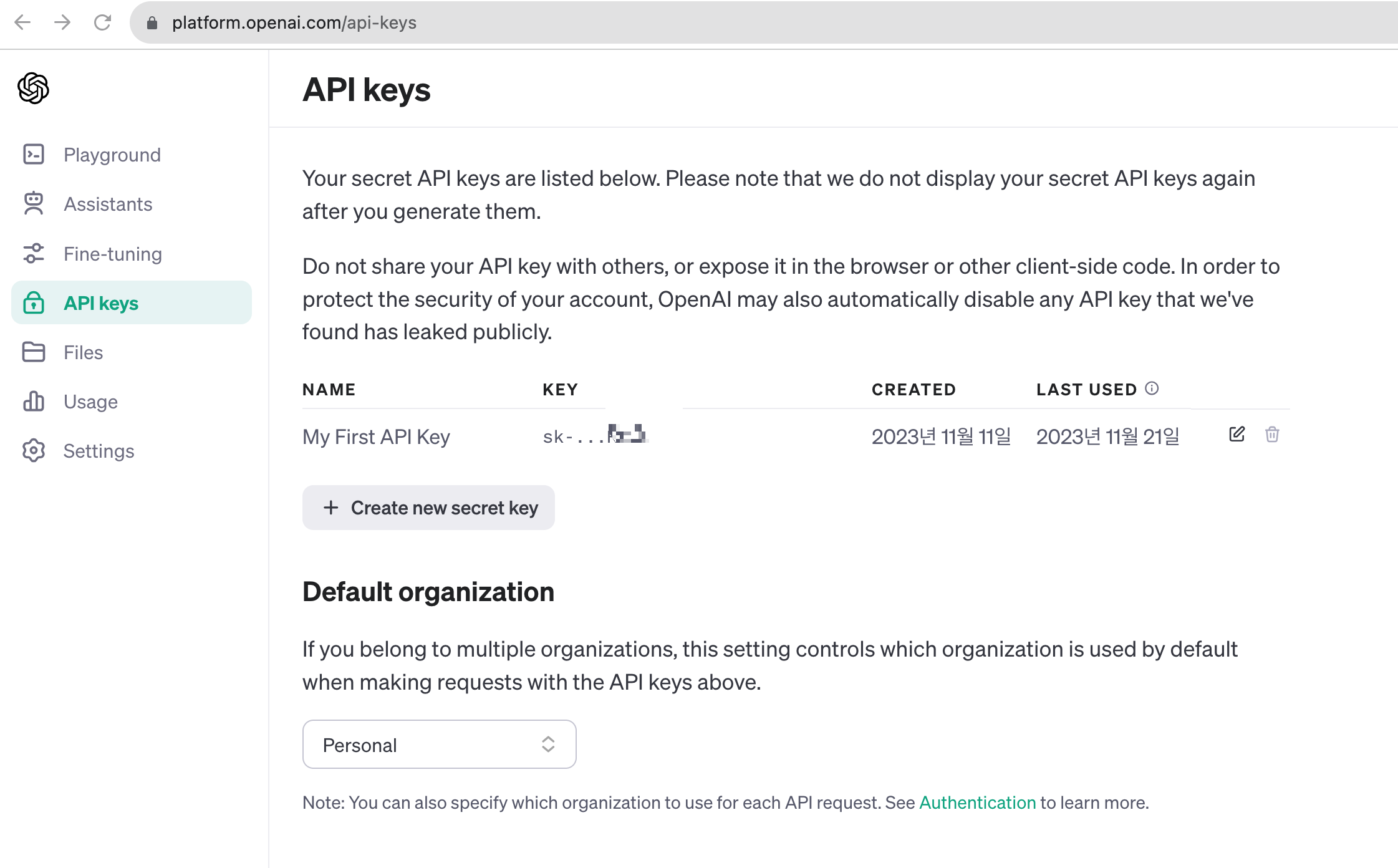Click the Files folder icon
Viewport: 1398px width, 868px height.
(x=34, y=352)
